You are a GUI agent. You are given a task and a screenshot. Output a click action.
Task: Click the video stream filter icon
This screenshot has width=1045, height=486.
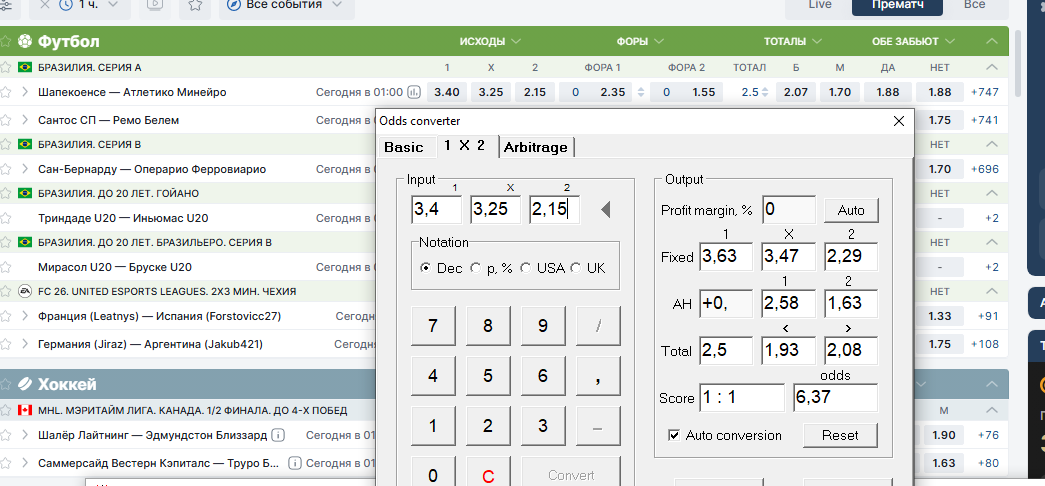point(154,5)
